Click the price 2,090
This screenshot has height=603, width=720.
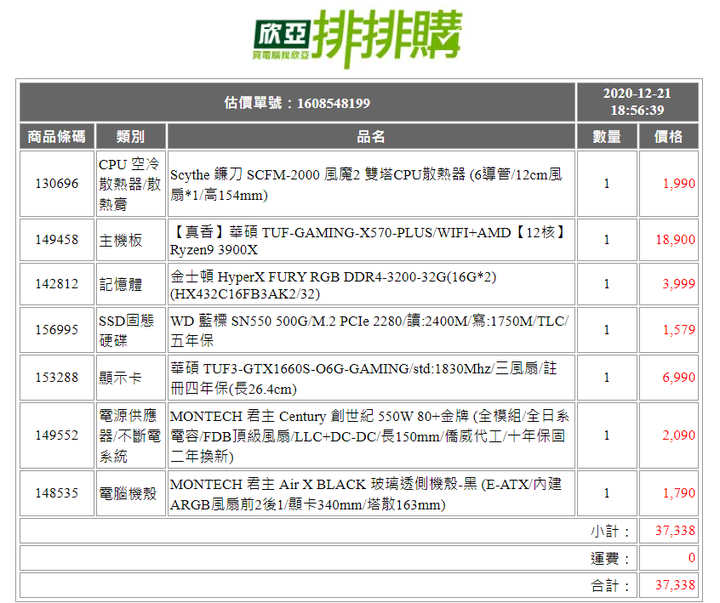point(679,435)
